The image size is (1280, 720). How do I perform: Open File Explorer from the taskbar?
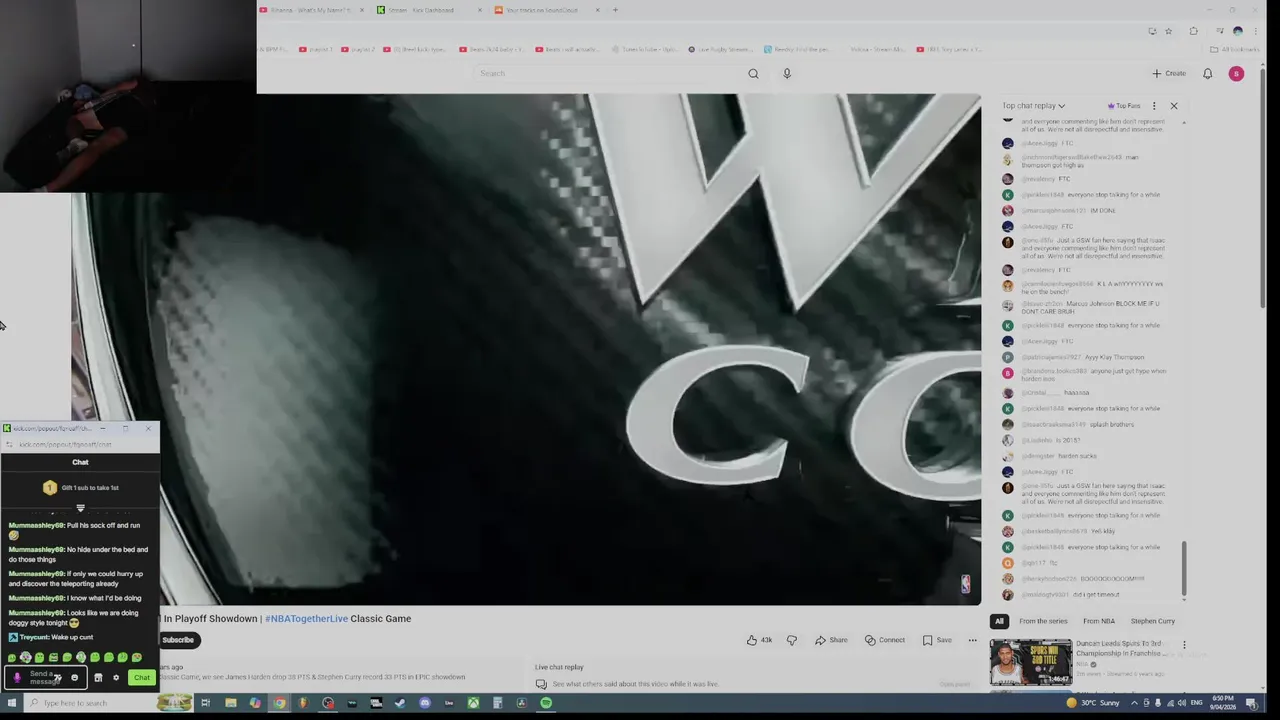click(230, 703)
